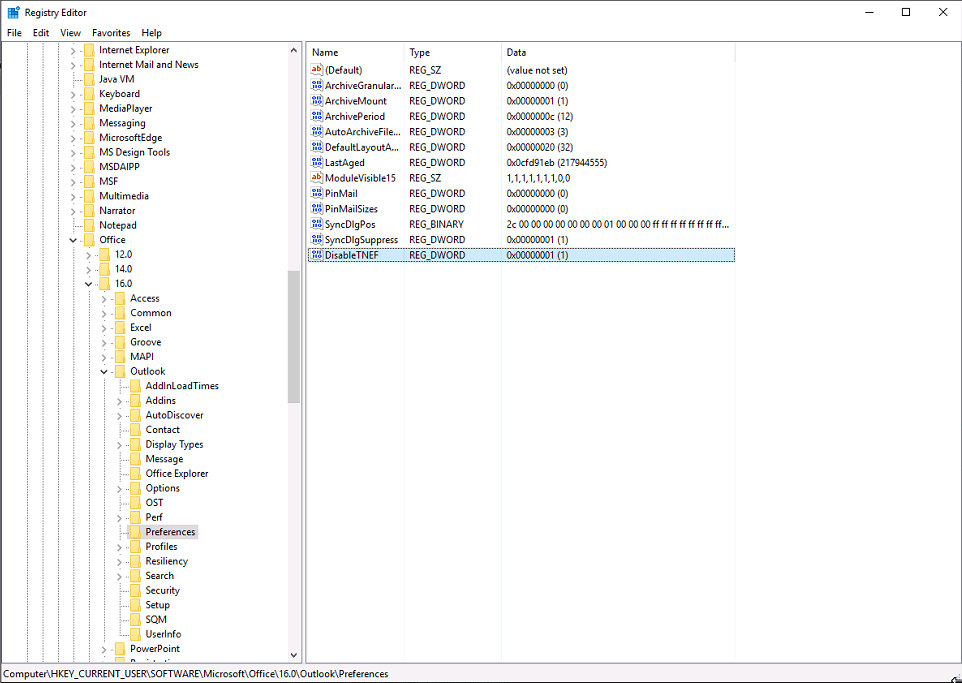The image size is (962, 683).
Task: Click the (Default) string value icon
Action: point(317,70)
